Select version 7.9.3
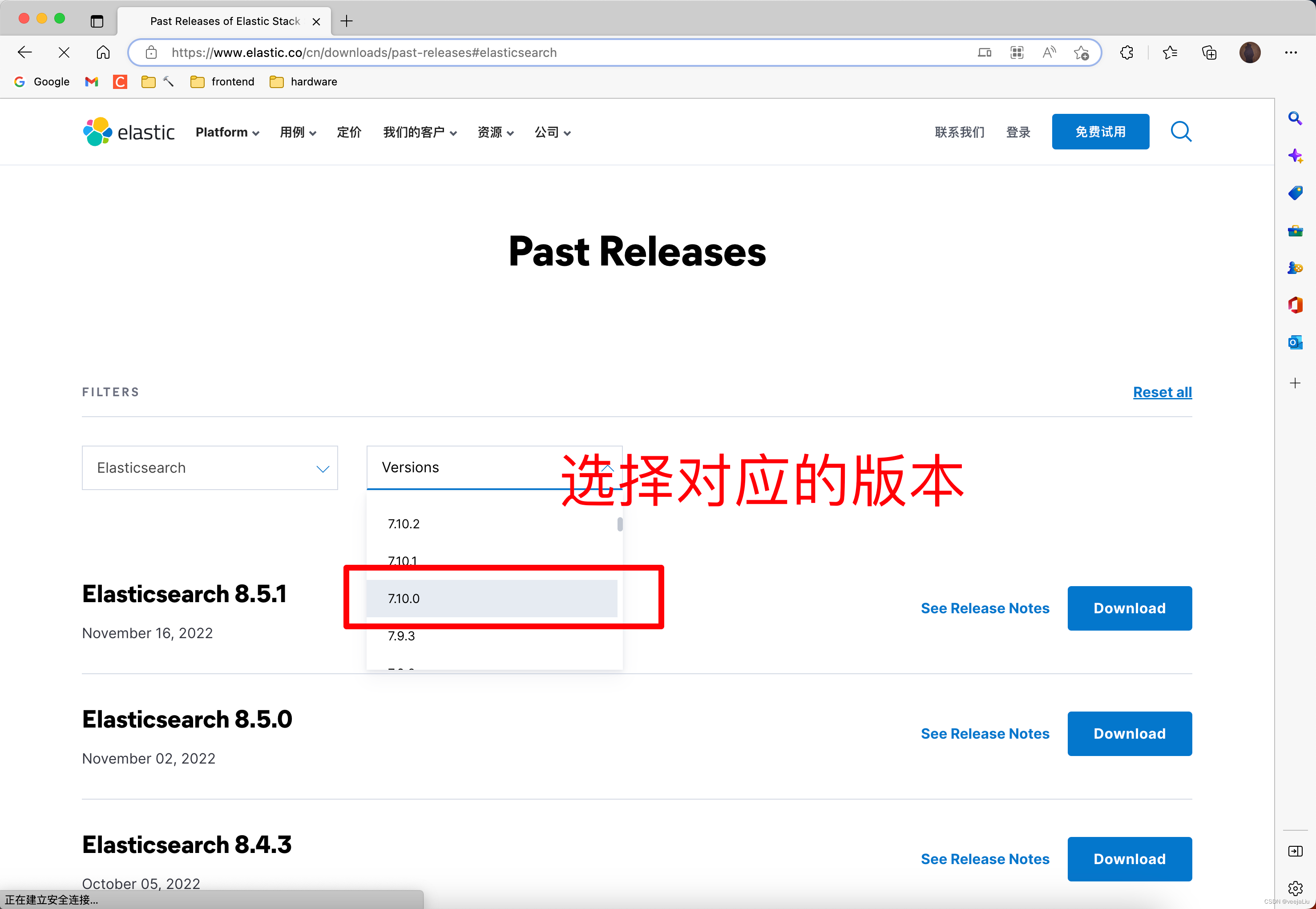The image size is (1316, 909). (492, 635)
